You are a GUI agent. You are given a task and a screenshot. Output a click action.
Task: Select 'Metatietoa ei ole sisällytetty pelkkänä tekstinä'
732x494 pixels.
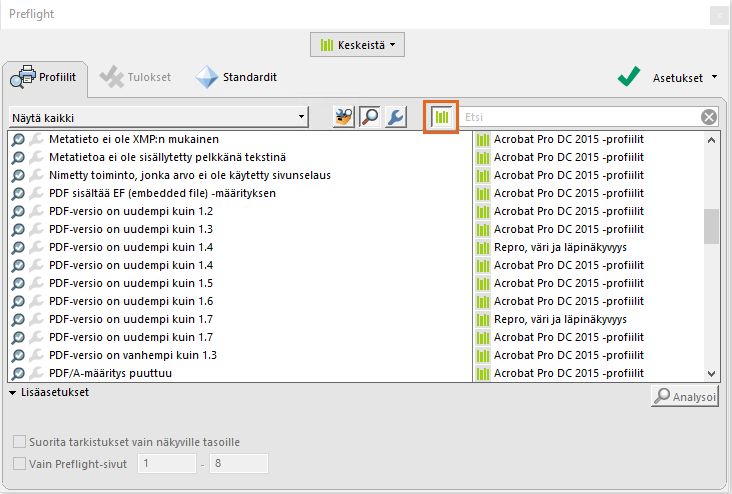tap(168, 157)
